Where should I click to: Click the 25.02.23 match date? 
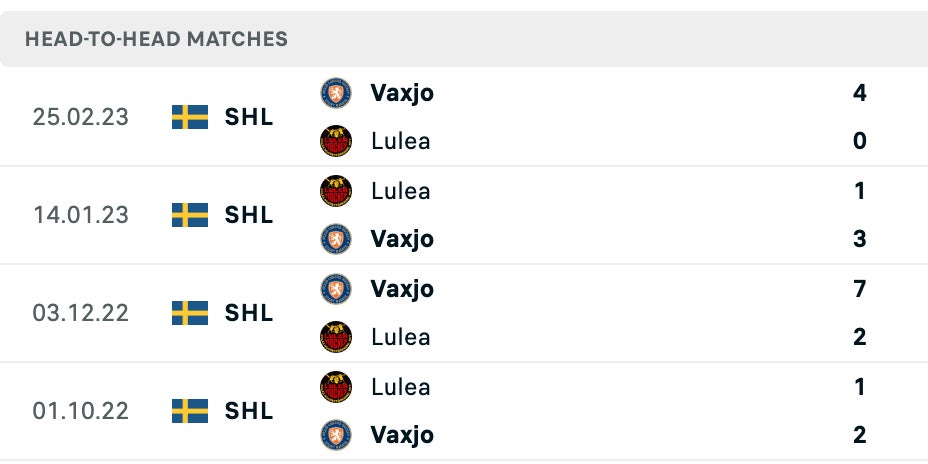point(81,117)
